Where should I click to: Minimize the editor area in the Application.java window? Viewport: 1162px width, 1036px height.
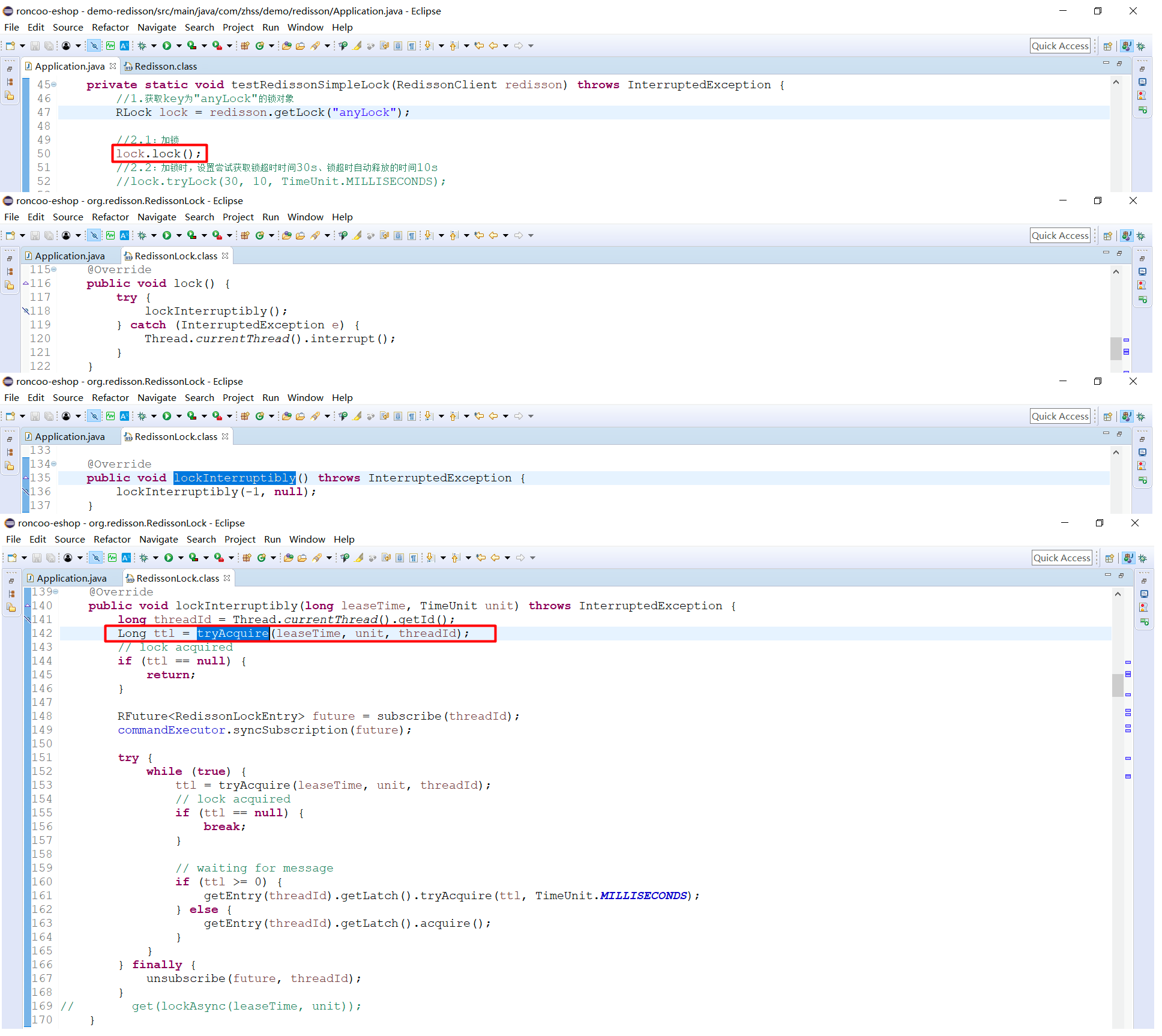coord(1106,63)
